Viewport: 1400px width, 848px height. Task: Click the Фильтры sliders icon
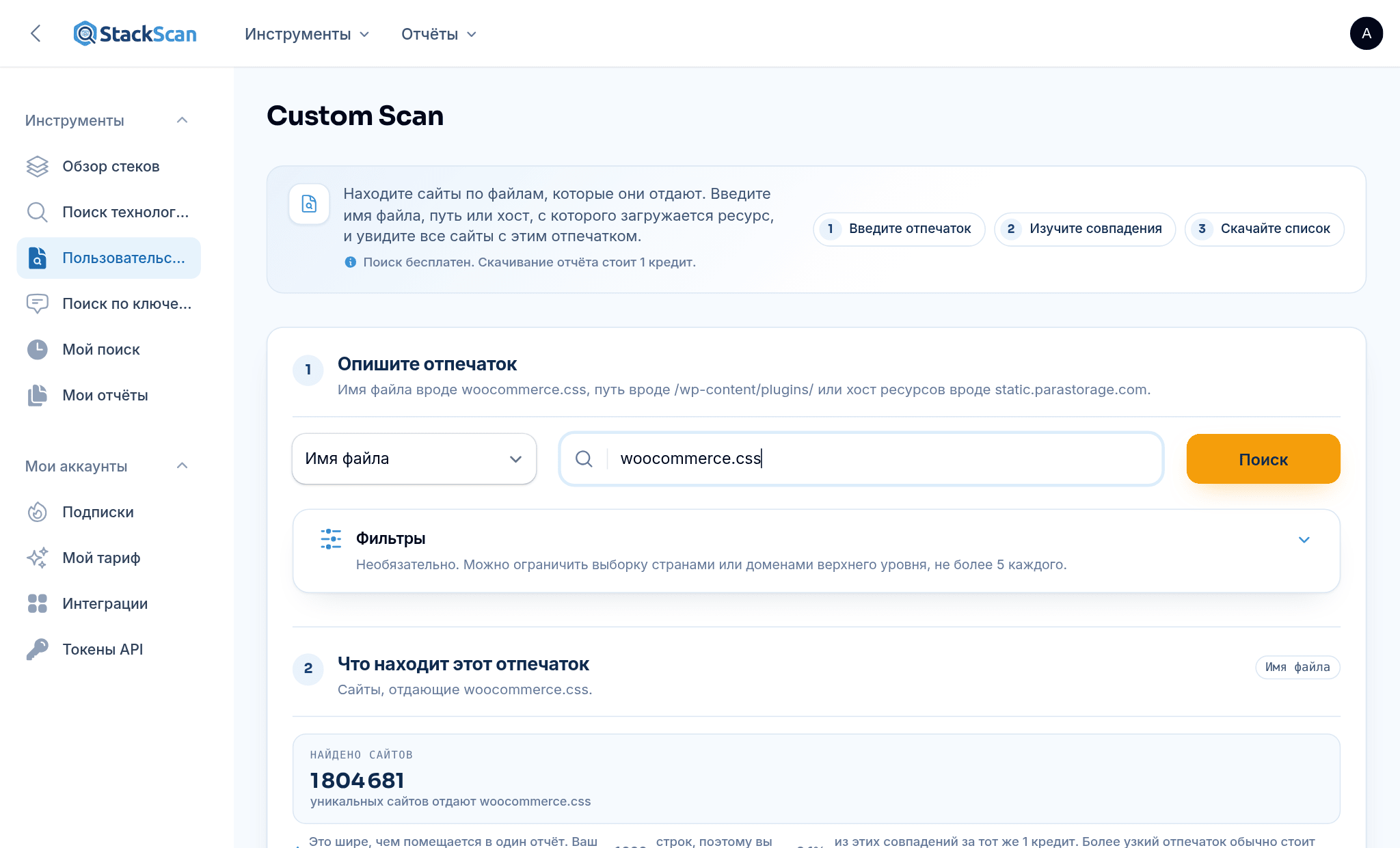click(x=331, y=538)
